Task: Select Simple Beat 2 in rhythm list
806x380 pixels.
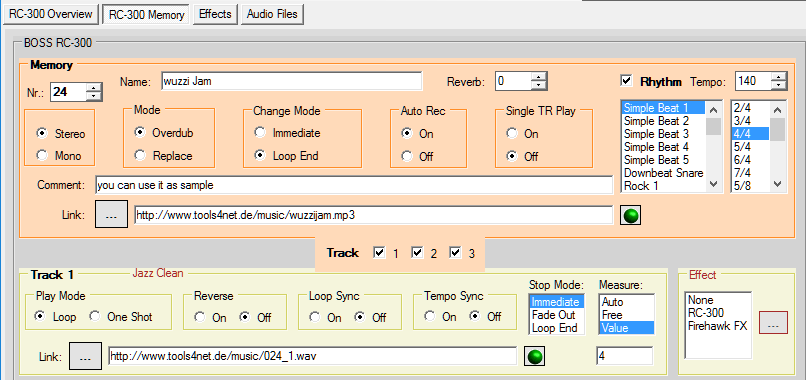Action: [663, 121]
